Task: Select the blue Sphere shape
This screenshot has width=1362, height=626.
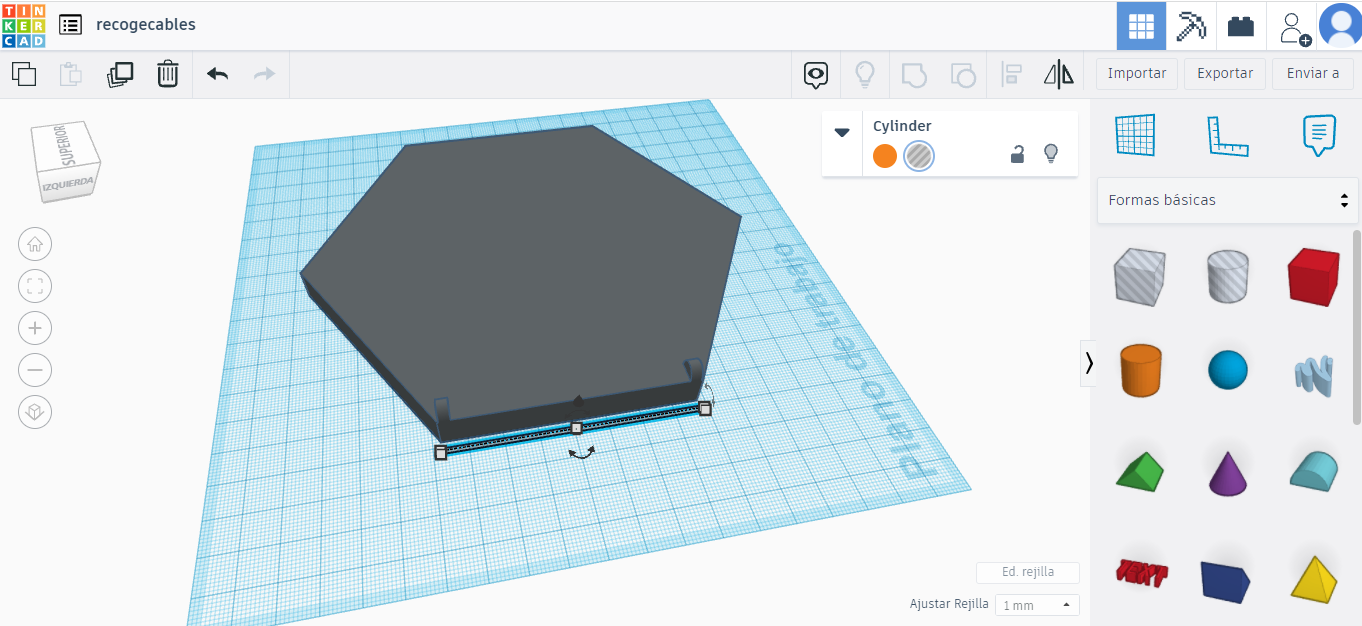Action: pos(1228,371)
